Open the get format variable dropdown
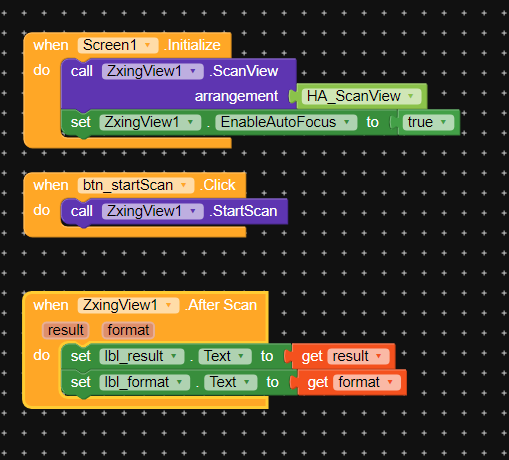Screen dimensions: 509x460 tap(367, 382)
